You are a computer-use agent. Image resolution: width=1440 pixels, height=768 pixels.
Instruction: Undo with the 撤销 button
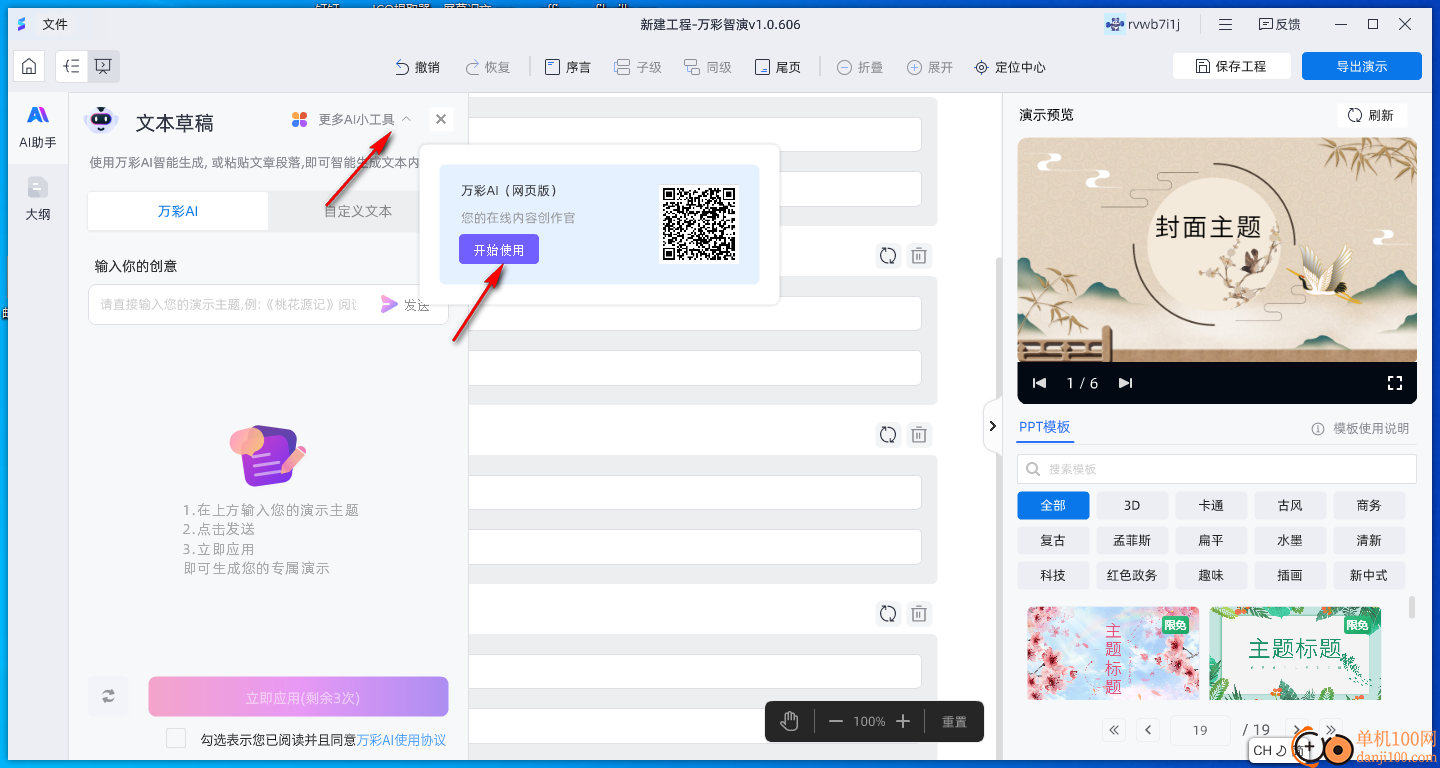pos(417,67)
